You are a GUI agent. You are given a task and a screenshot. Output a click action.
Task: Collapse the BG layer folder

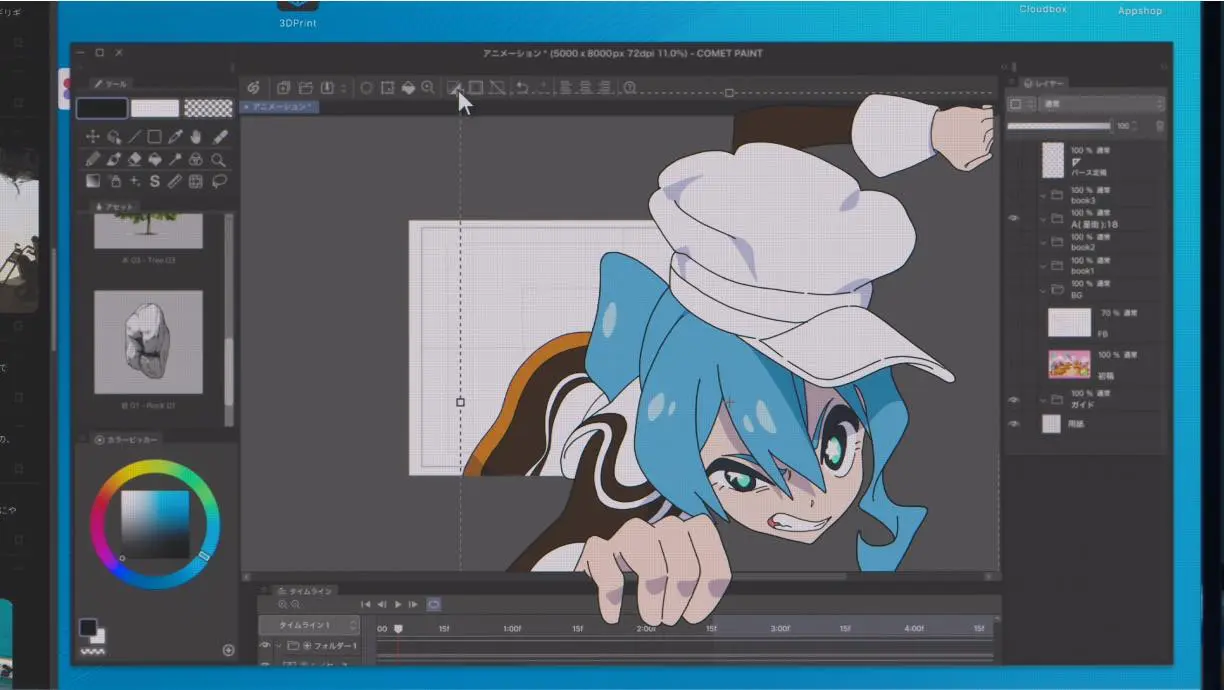coord(1043,290)
